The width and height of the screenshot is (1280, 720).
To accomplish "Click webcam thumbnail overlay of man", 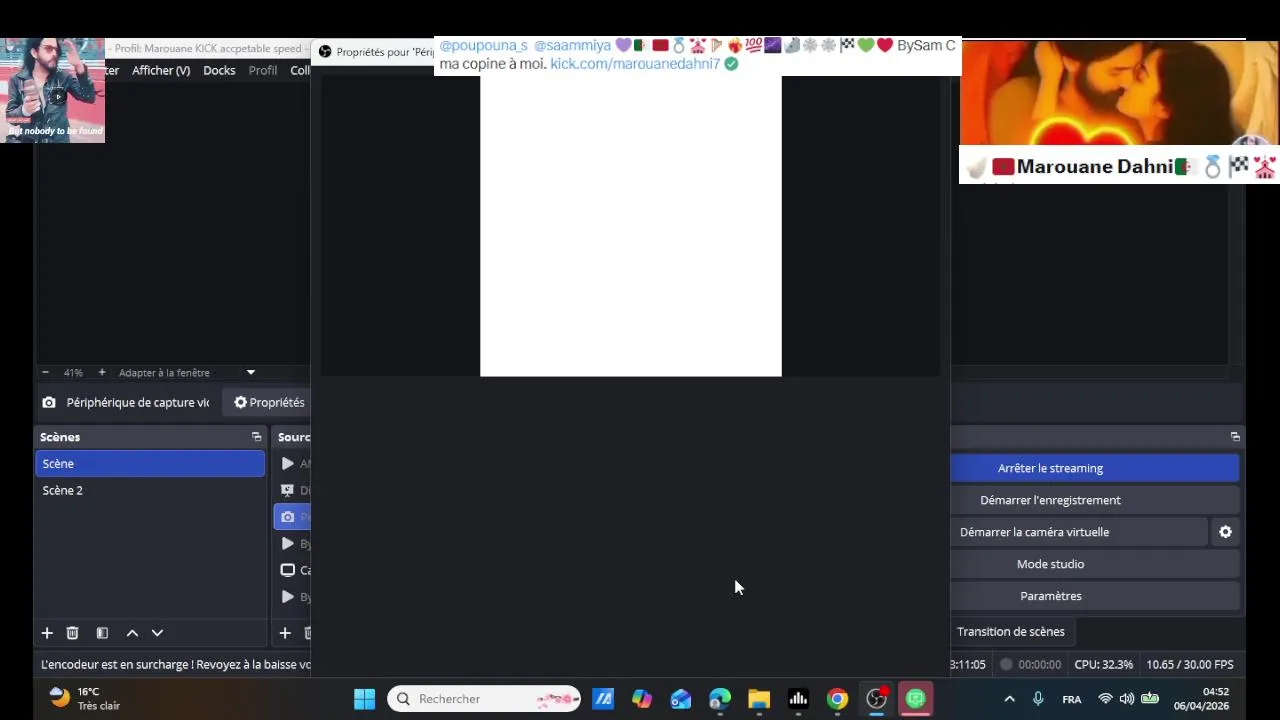I will [x=52, y=90].
